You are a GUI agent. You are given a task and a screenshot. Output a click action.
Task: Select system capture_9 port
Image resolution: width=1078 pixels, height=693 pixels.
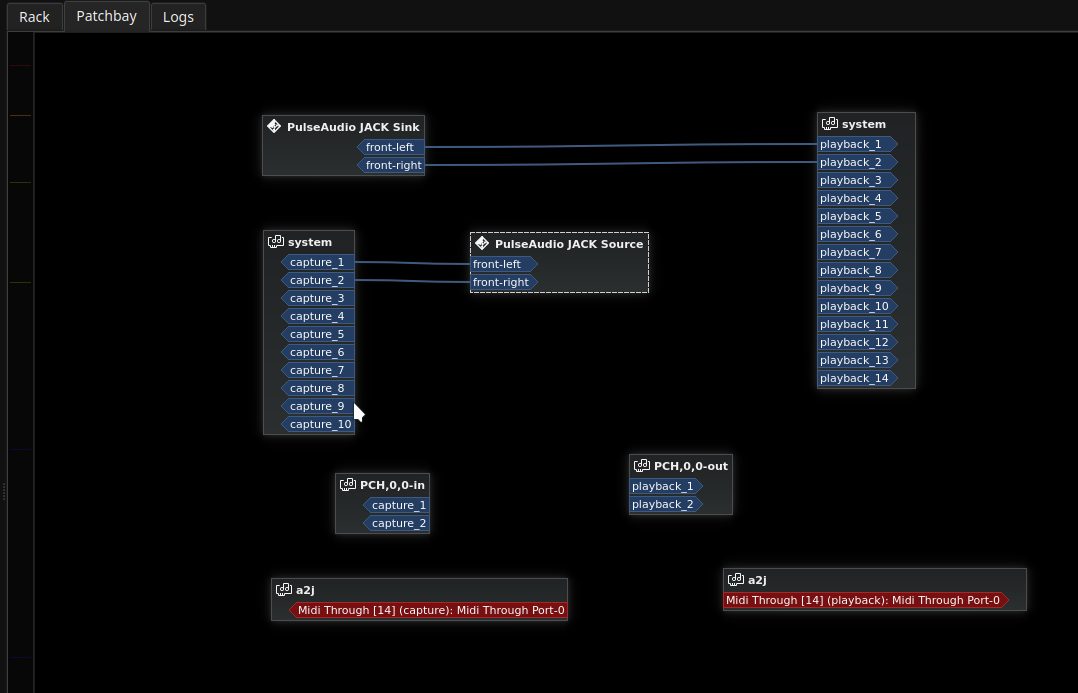(x=318, y=406)
